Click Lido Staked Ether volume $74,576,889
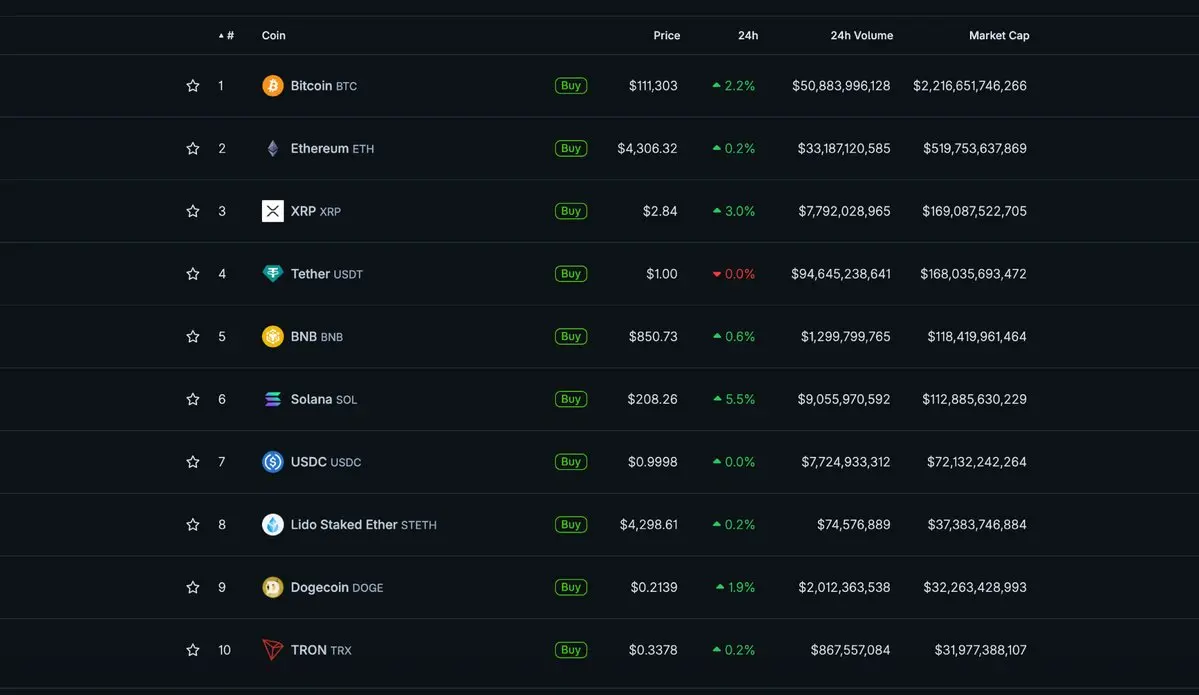1199x695 pixels. click(853, 524)
